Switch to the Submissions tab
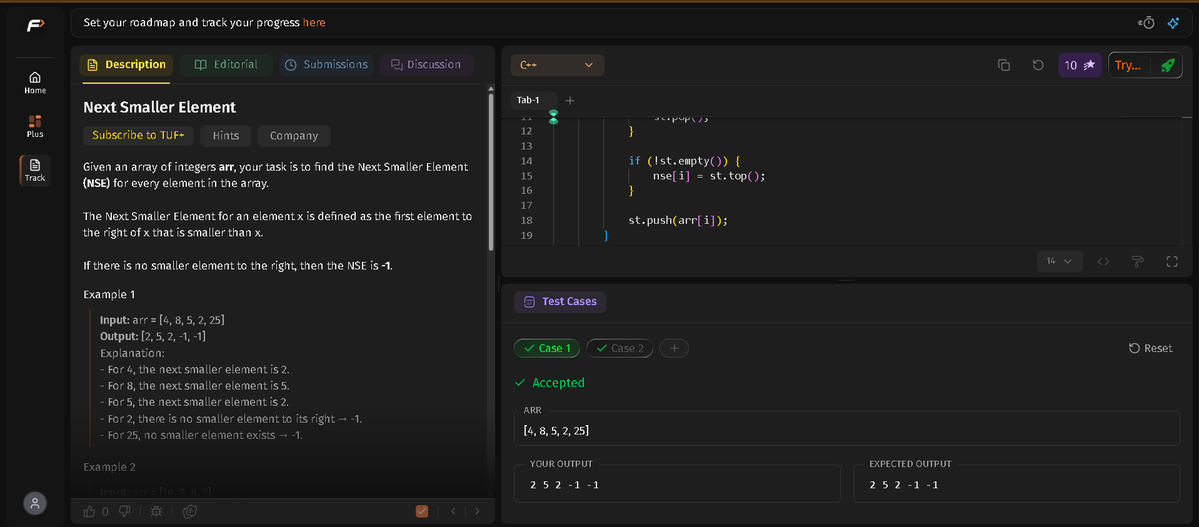 [326, 65]
